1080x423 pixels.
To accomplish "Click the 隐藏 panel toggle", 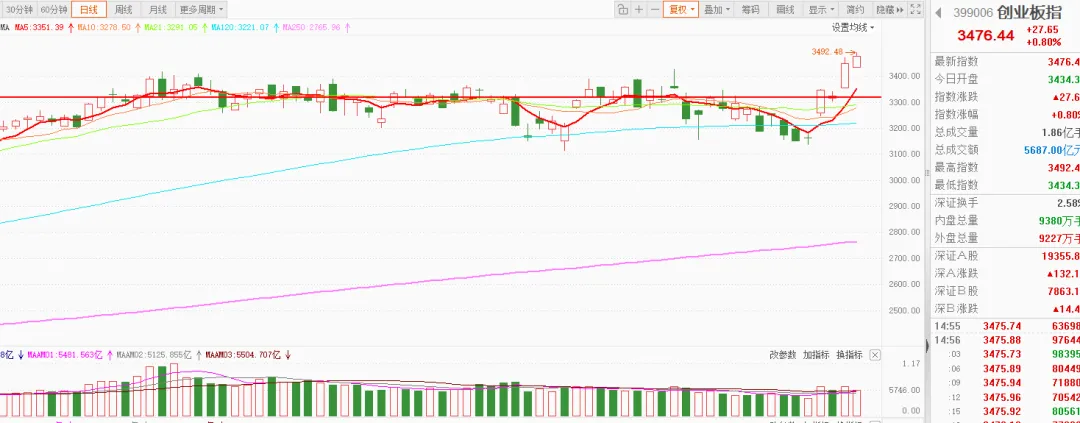I will (x=889, y=10).
